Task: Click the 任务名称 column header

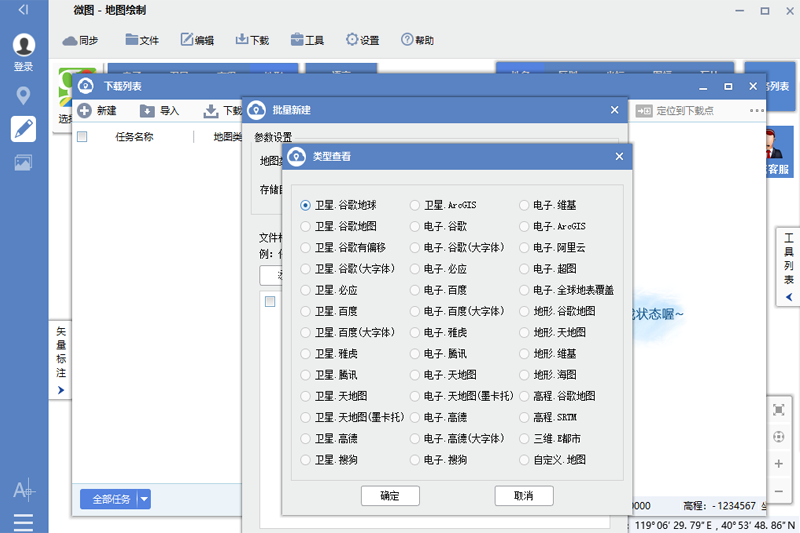Action: [134, 137]
